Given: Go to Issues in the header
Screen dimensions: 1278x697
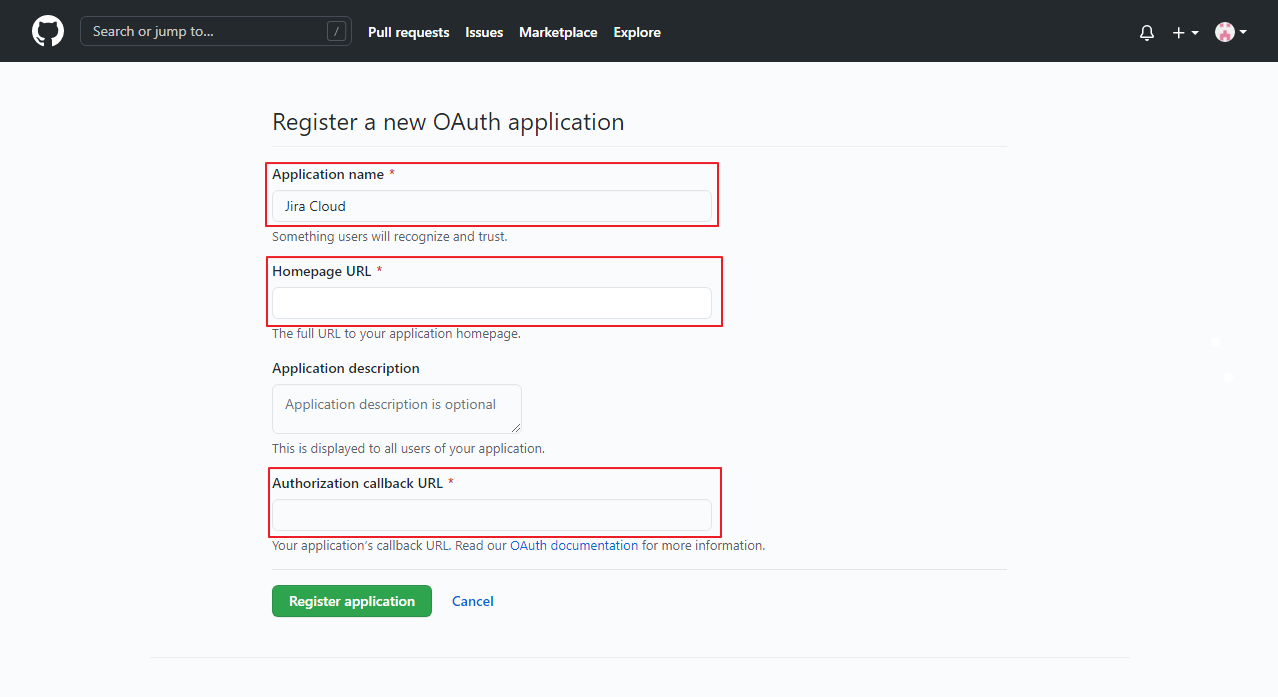Looking at the screenshot, I should [x=484, y=32].
